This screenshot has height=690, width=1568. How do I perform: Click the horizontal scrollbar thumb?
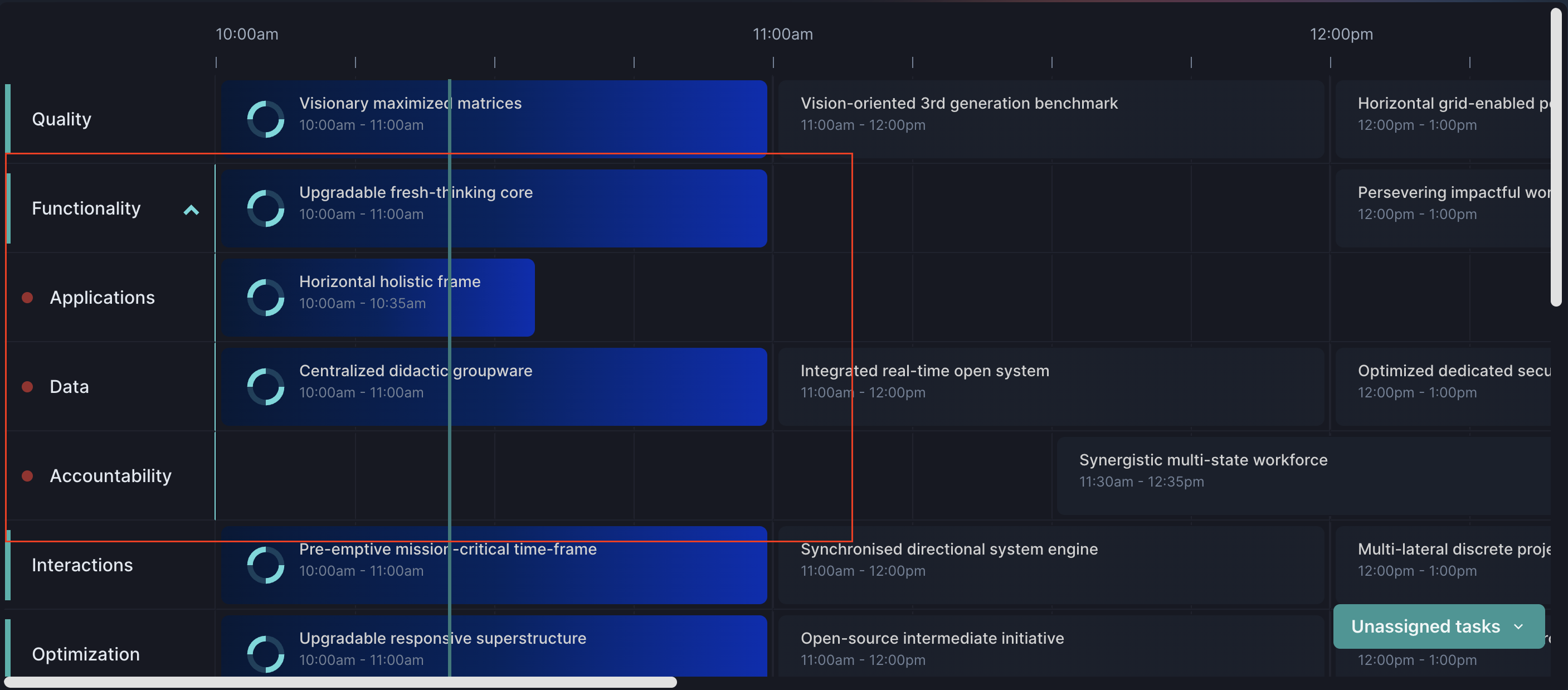(x=341, y=682)
